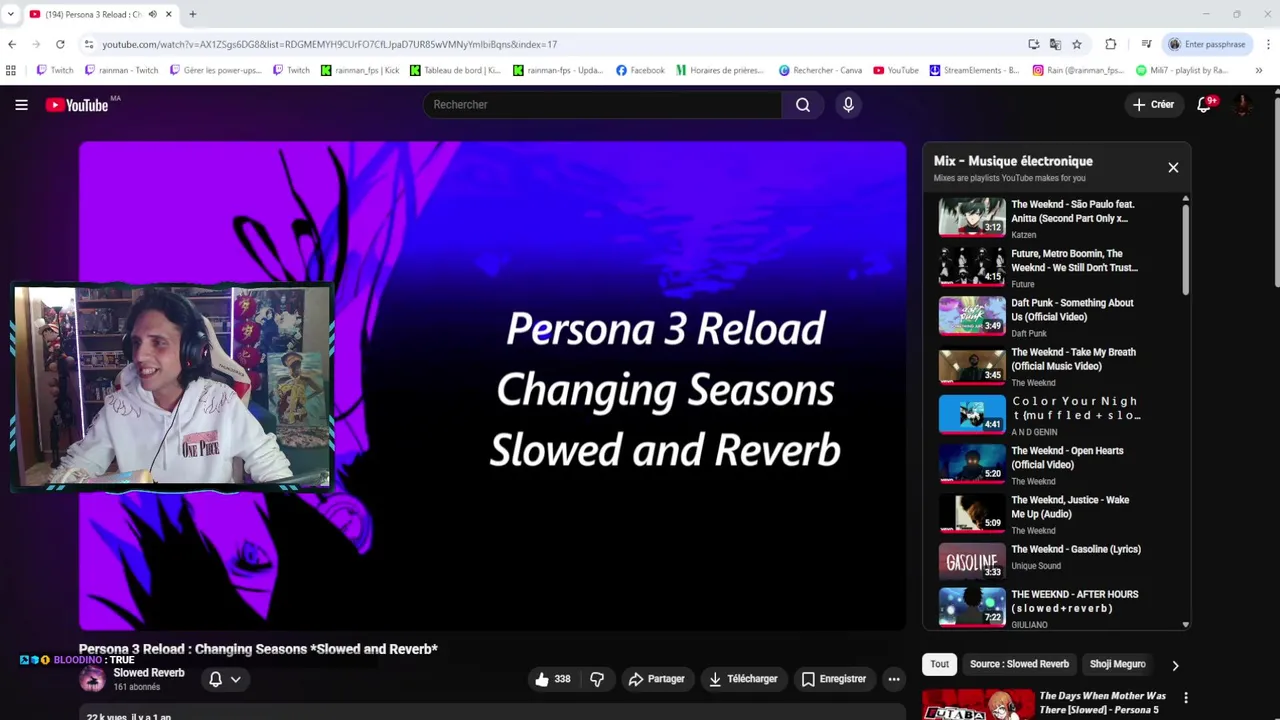This screenshot has height=720, width=1280.
Task: Close the Persona 3 Reload tab
Action: (169, 14)
